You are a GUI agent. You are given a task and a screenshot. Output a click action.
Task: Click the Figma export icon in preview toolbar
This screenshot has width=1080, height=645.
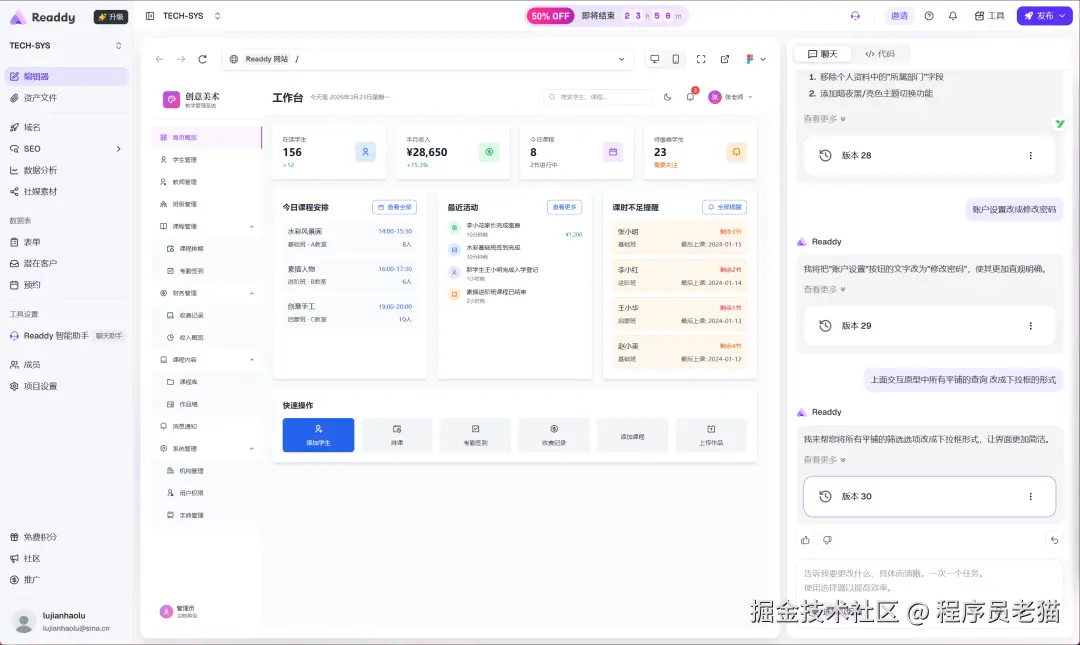point(749,59)
